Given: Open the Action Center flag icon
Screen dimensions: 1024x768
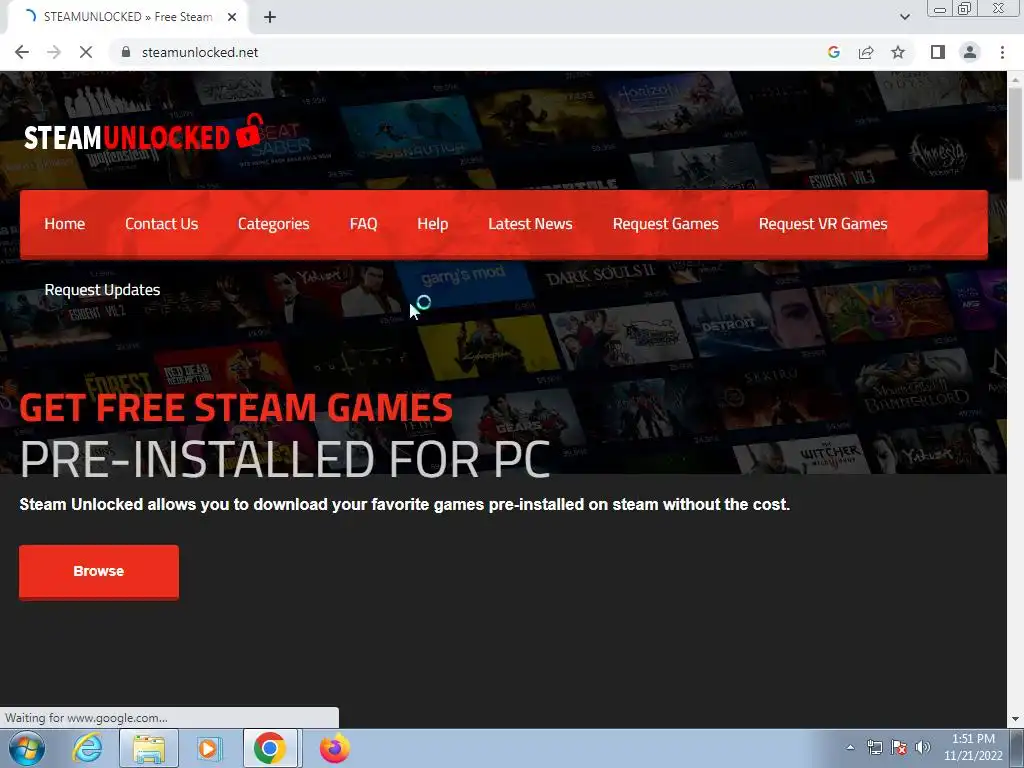Looking at the screenshot, I should (899, 747).
